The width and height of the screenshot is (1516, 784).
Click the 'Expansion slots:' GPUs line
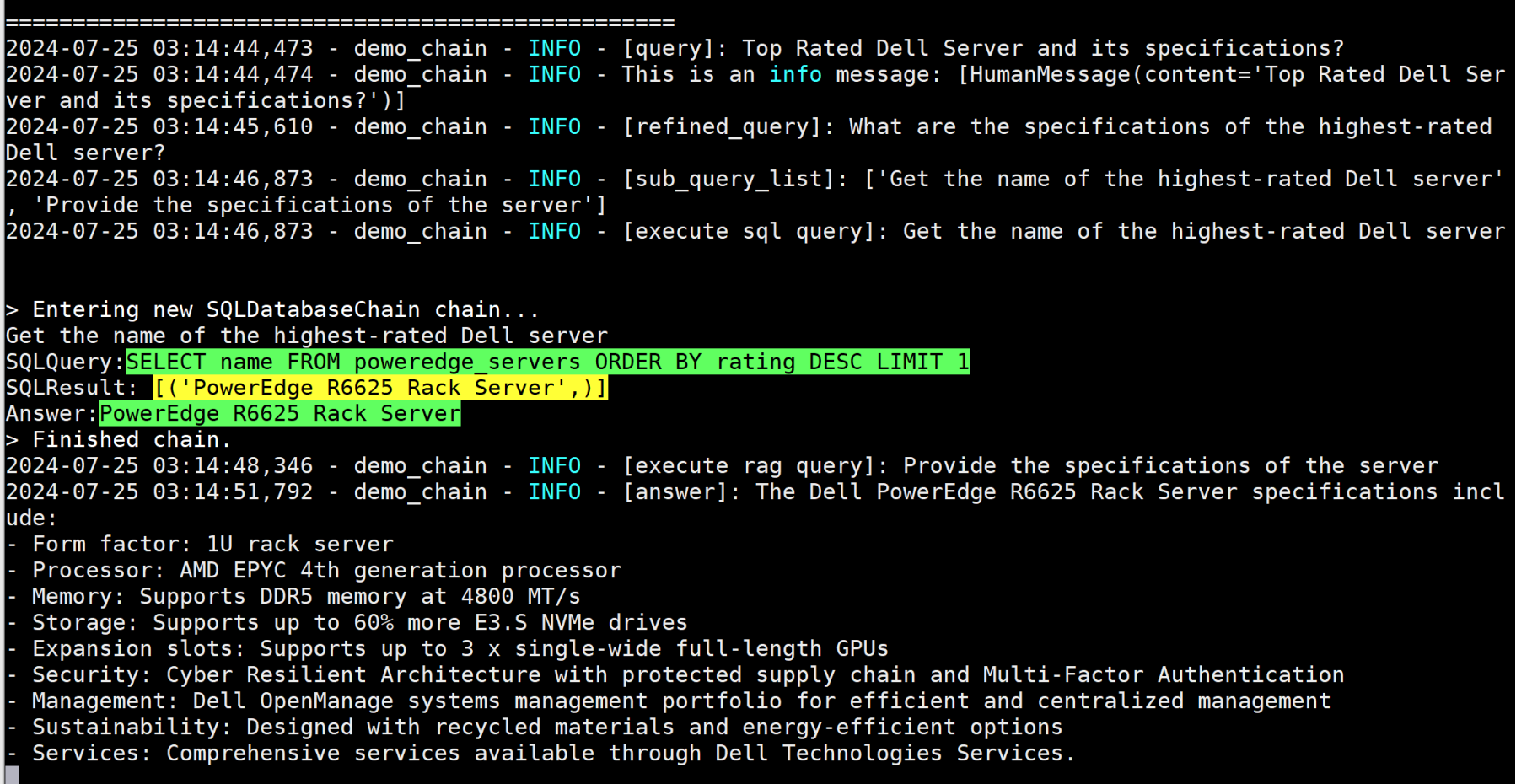coord(447,649)
